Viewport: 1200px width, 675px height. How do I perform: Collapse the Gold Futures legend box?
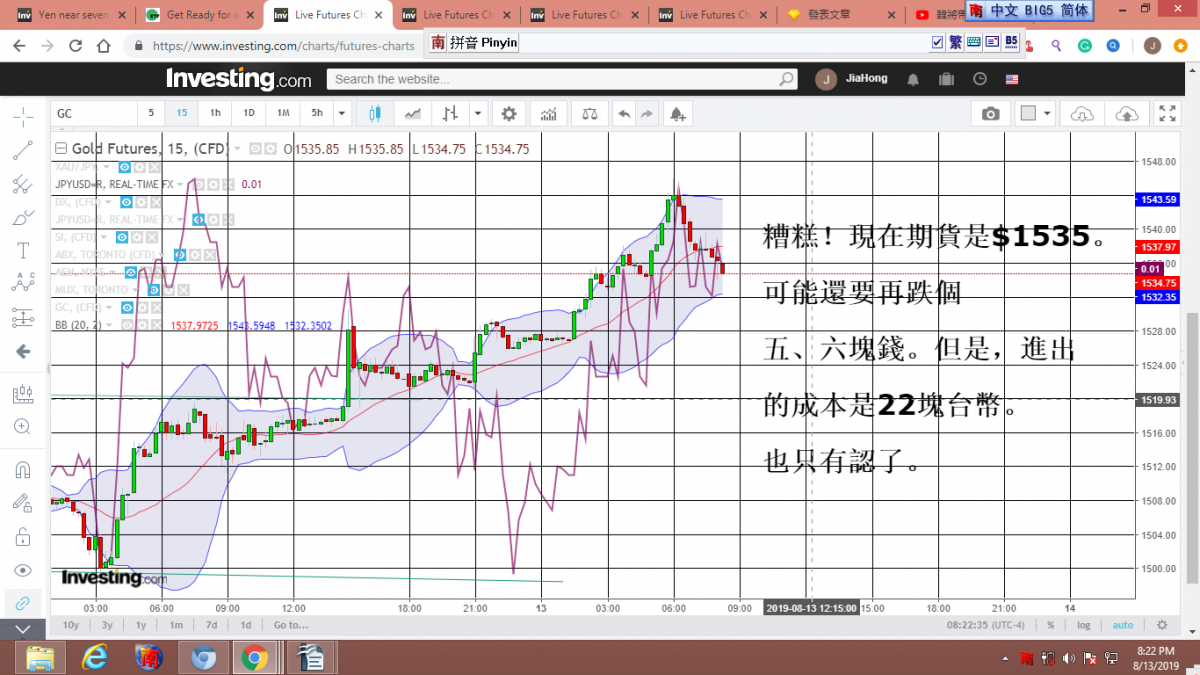[x=60, y=149]
